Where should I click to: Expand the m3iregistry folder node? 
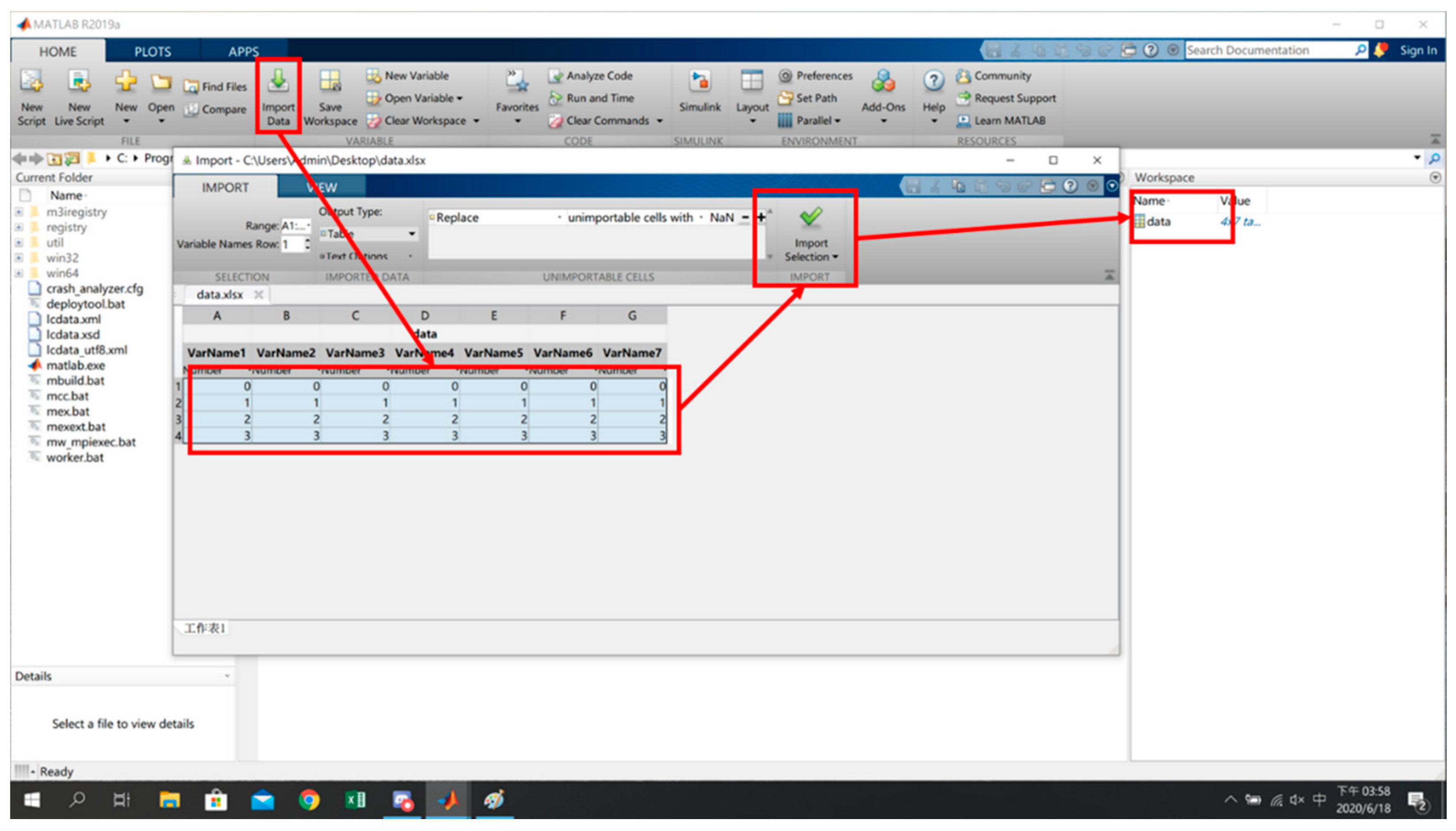(x=19, y=212)
